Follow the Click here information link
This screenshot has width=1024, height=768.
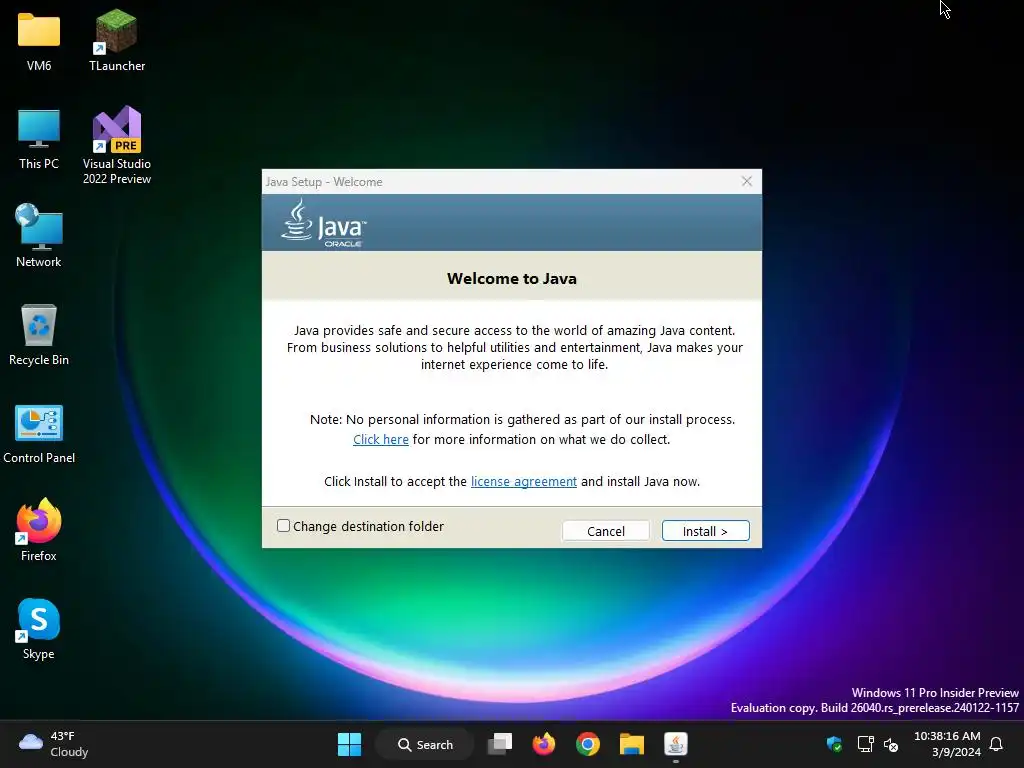click(381, 440)
